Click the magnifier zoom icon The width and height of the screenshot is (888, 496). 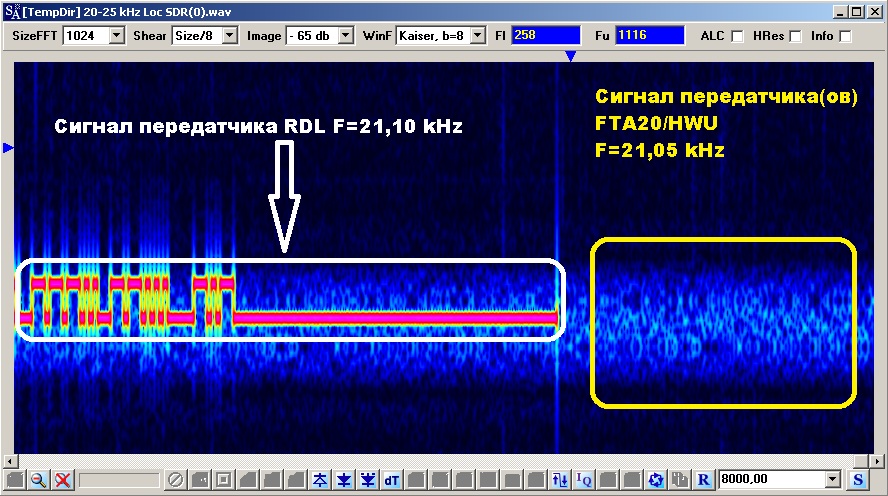tap(40, 480)
